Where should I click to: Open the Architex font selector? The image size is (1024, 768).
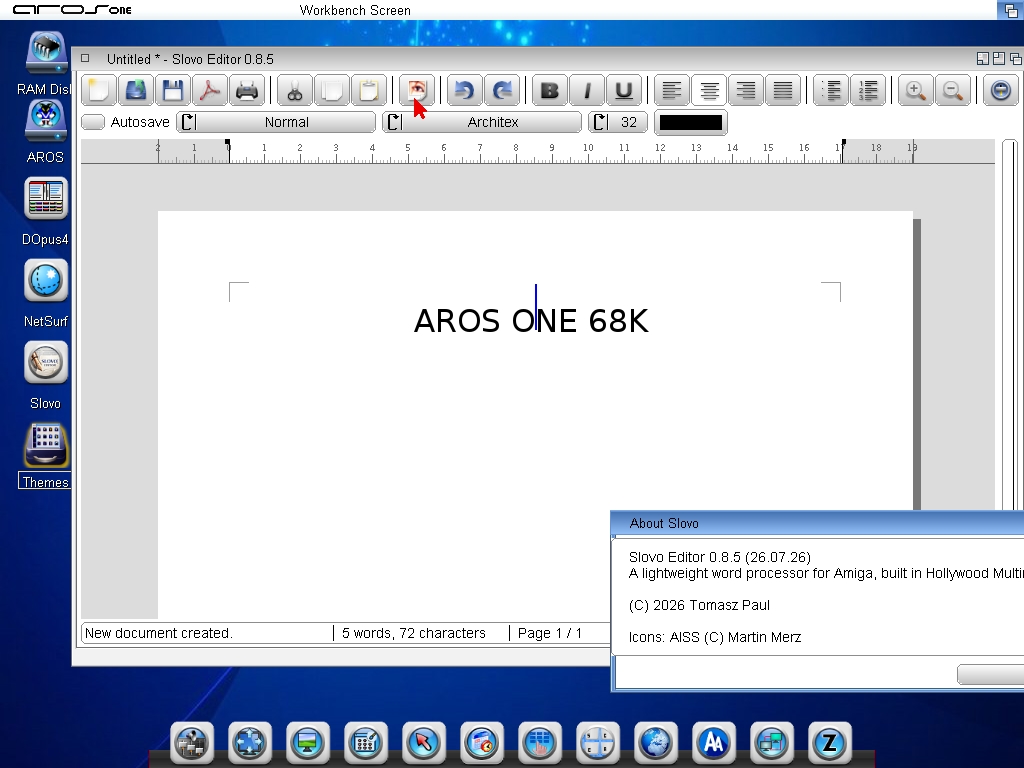tap(482, 122)
